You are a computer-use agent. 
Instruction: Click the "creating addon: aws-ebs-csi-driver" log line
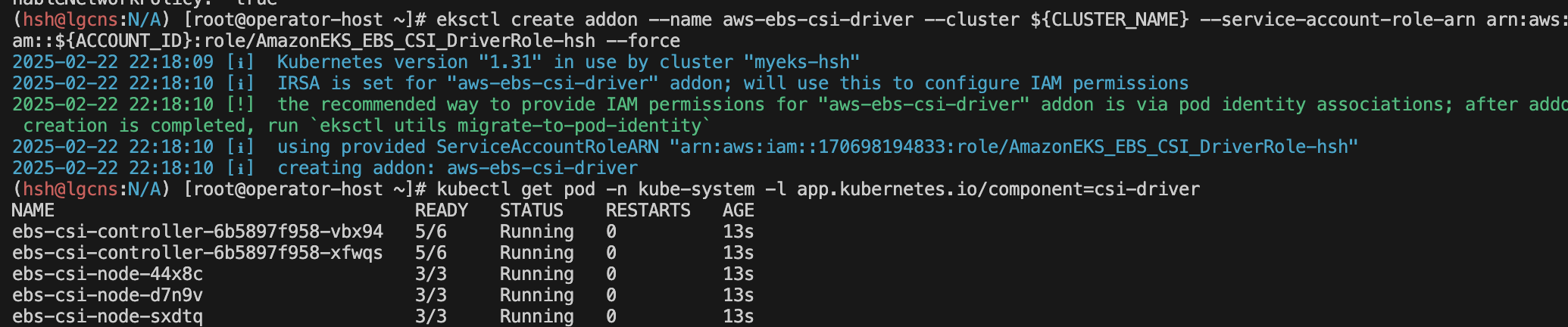[x=458, y=168]
